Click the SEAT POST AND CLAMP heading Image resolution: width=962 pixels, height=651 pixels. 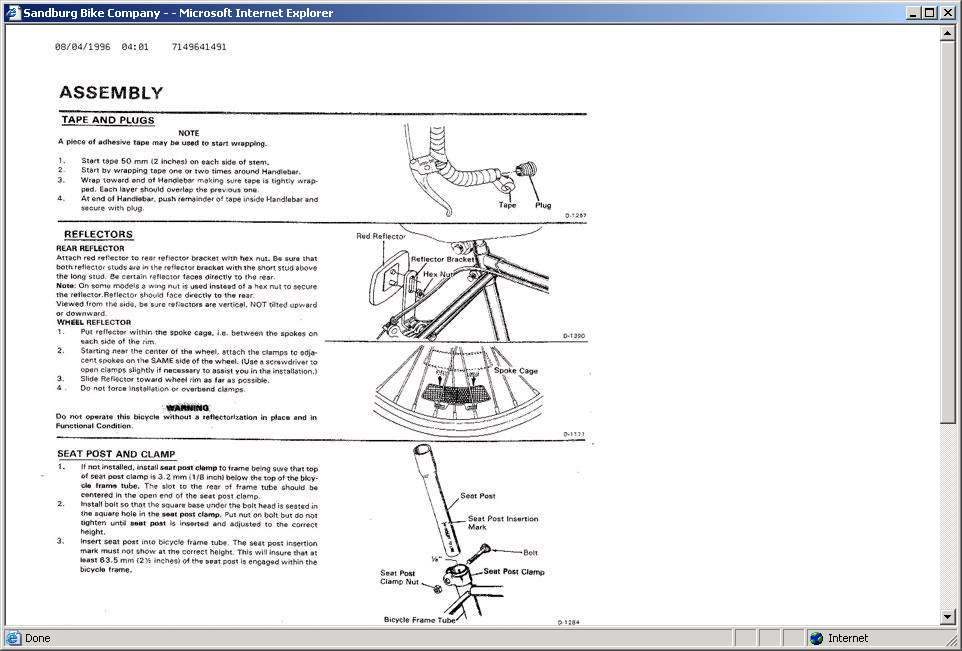[x=116, y=454]
